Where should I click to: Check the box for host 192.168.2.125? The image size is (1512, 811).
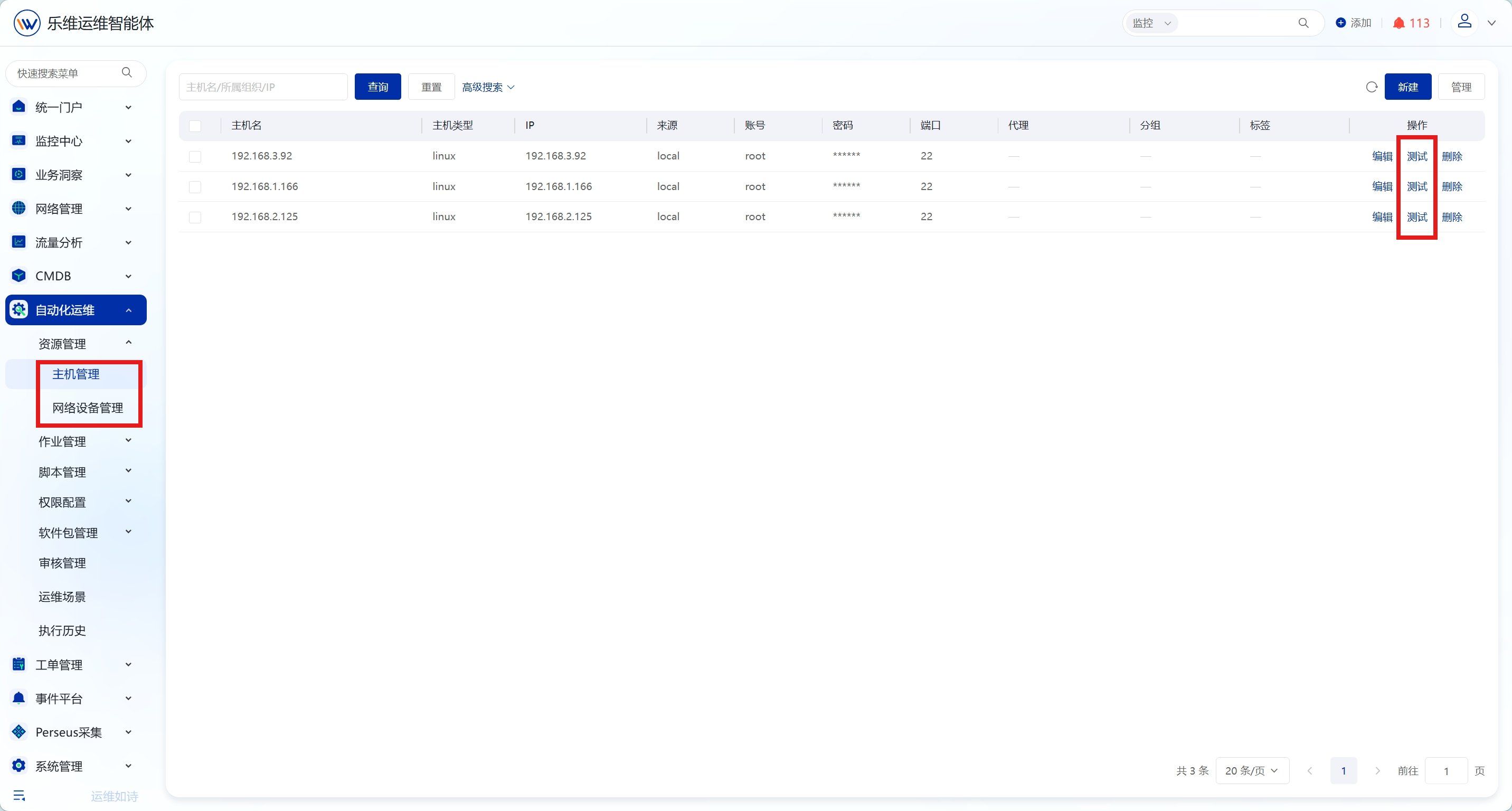pyautogui.click(x=195, y=217)
